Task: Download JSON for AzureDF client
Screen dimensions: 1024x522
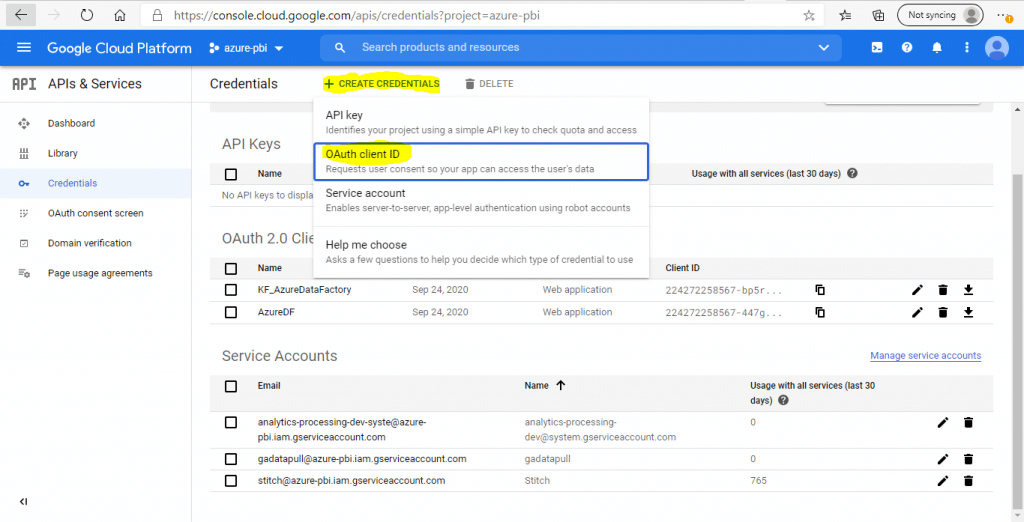Action: coord(968,312)
